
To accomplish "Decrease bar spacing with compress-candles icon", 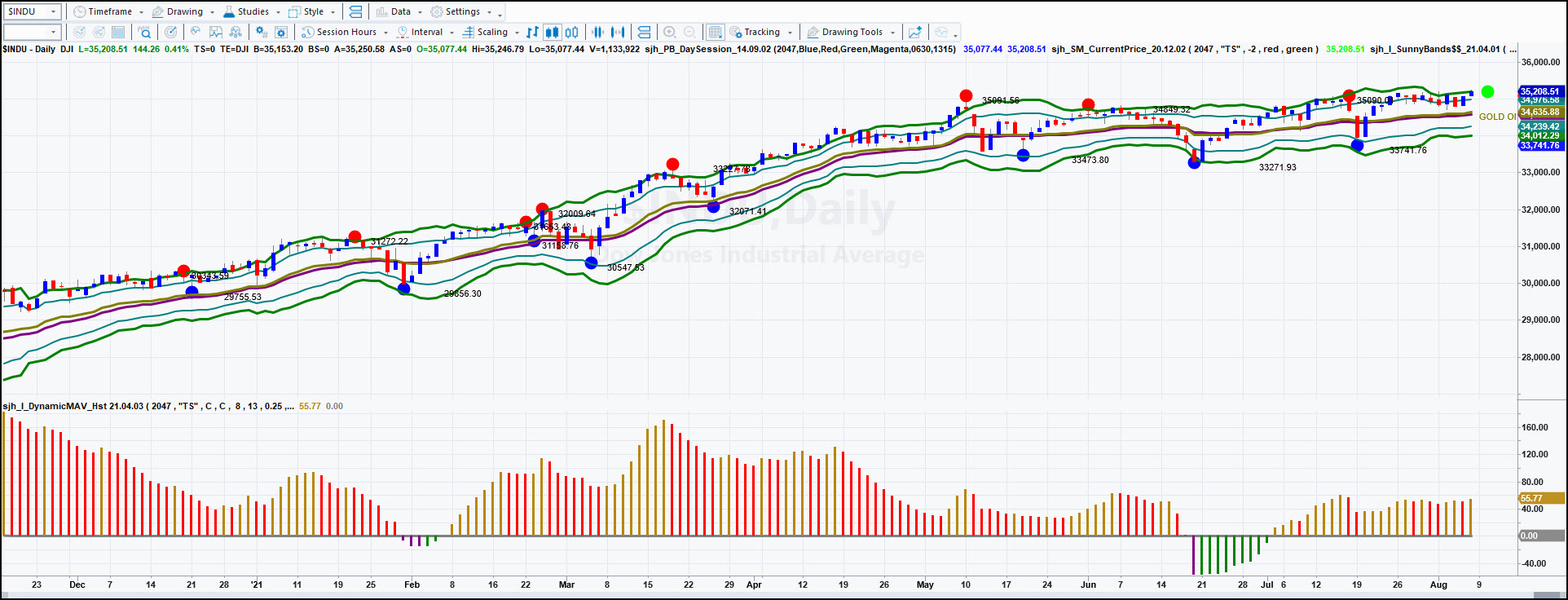I will (x=598, y=32).
